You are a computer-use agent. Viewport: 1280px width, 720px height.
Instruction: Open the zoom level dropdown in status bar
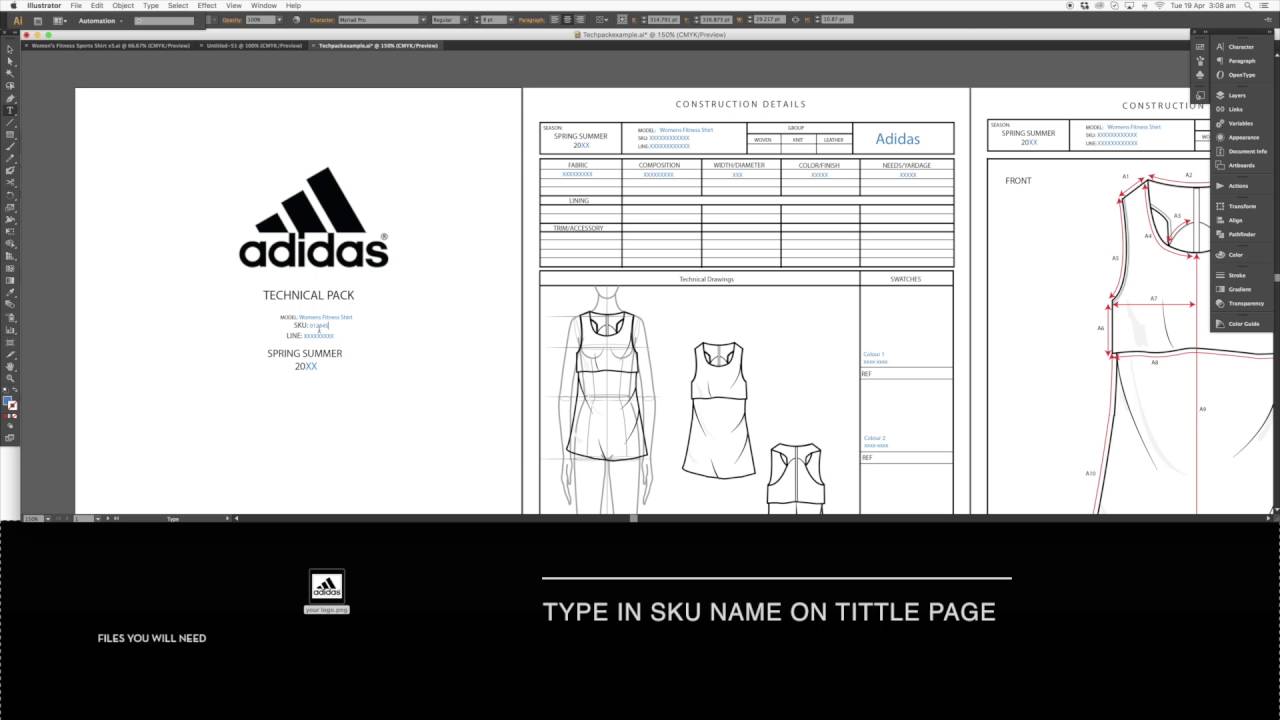pyautogui.click(x=46, y=518)
